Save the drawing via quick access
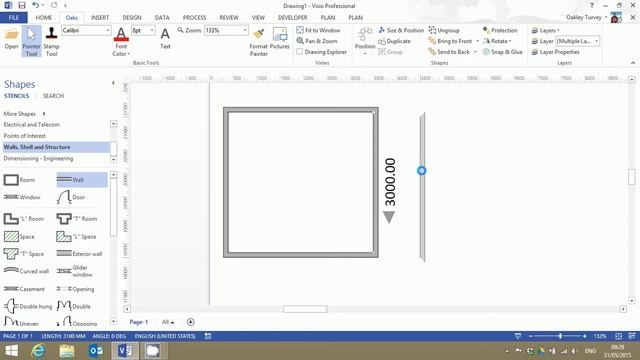The height and width of the screenshot is (360, 640). point(22,5)
